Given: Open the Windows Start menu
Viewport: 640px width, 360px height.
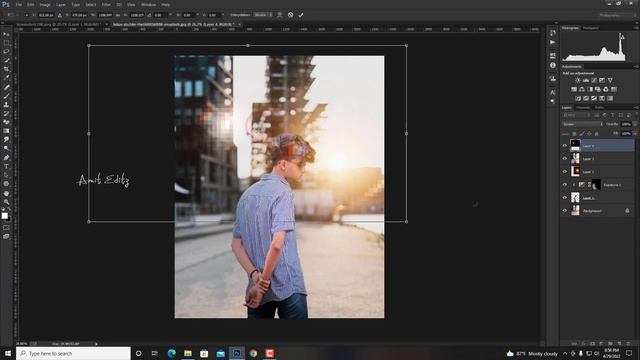Looking at the screenshot, I should (7, 353).
